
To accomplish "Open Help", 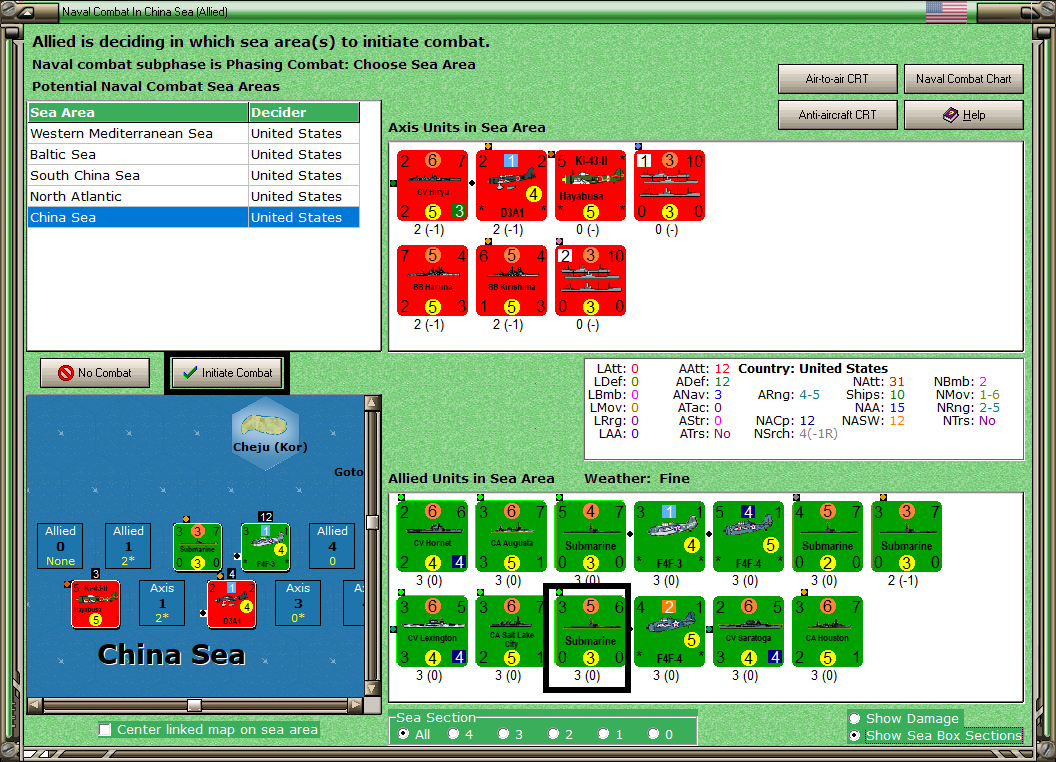I will (963, 115).
